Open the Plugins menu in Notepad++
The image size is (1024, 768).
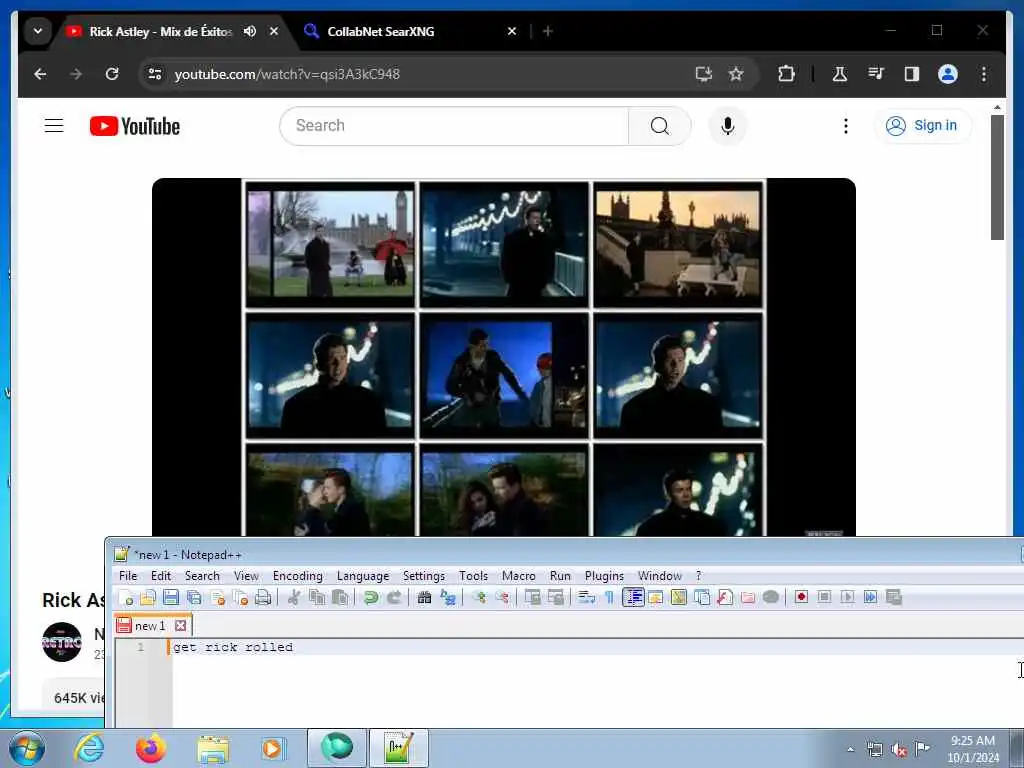point(604,575)
